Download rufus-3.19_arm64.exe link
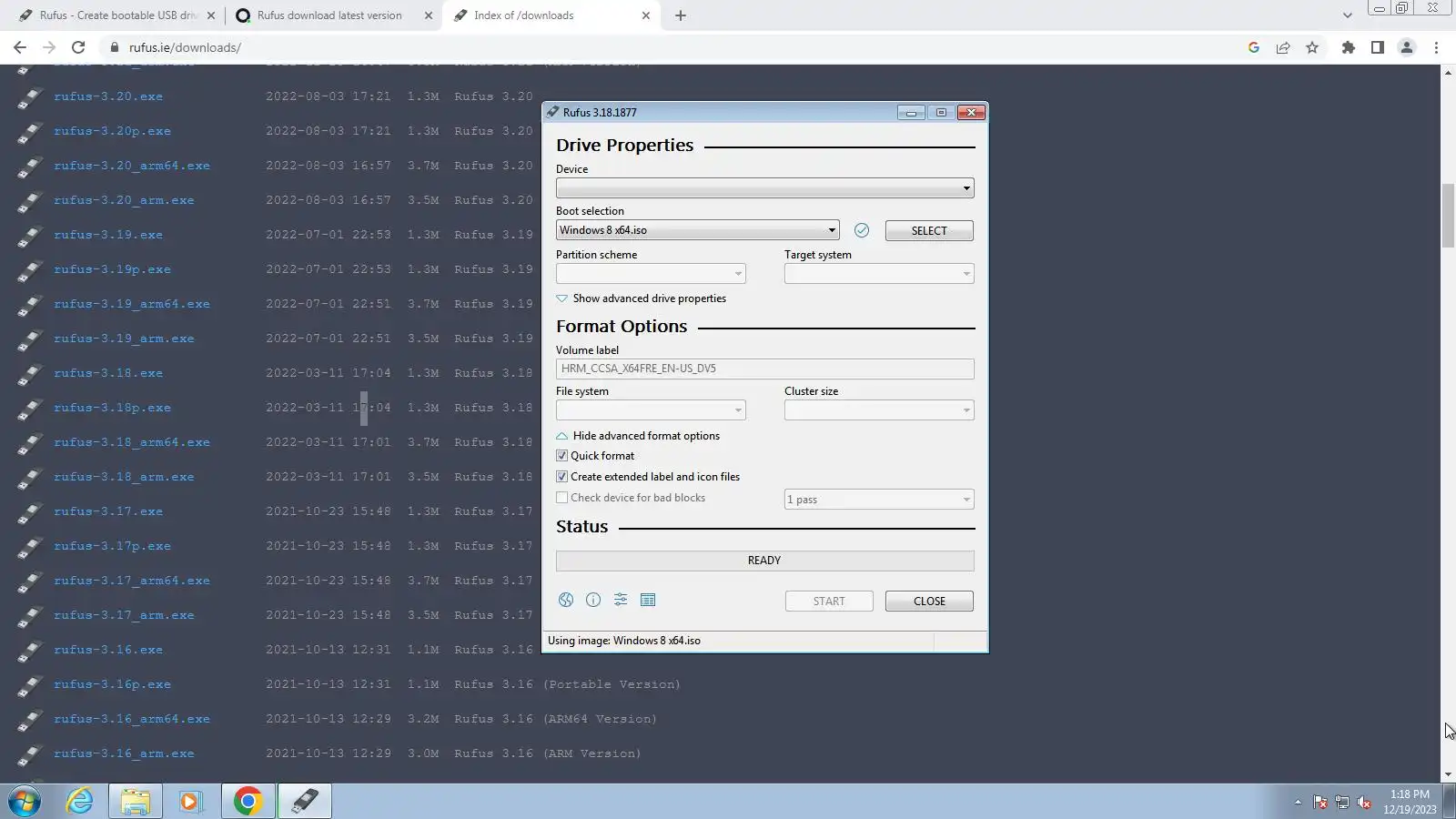 [132, 304]
